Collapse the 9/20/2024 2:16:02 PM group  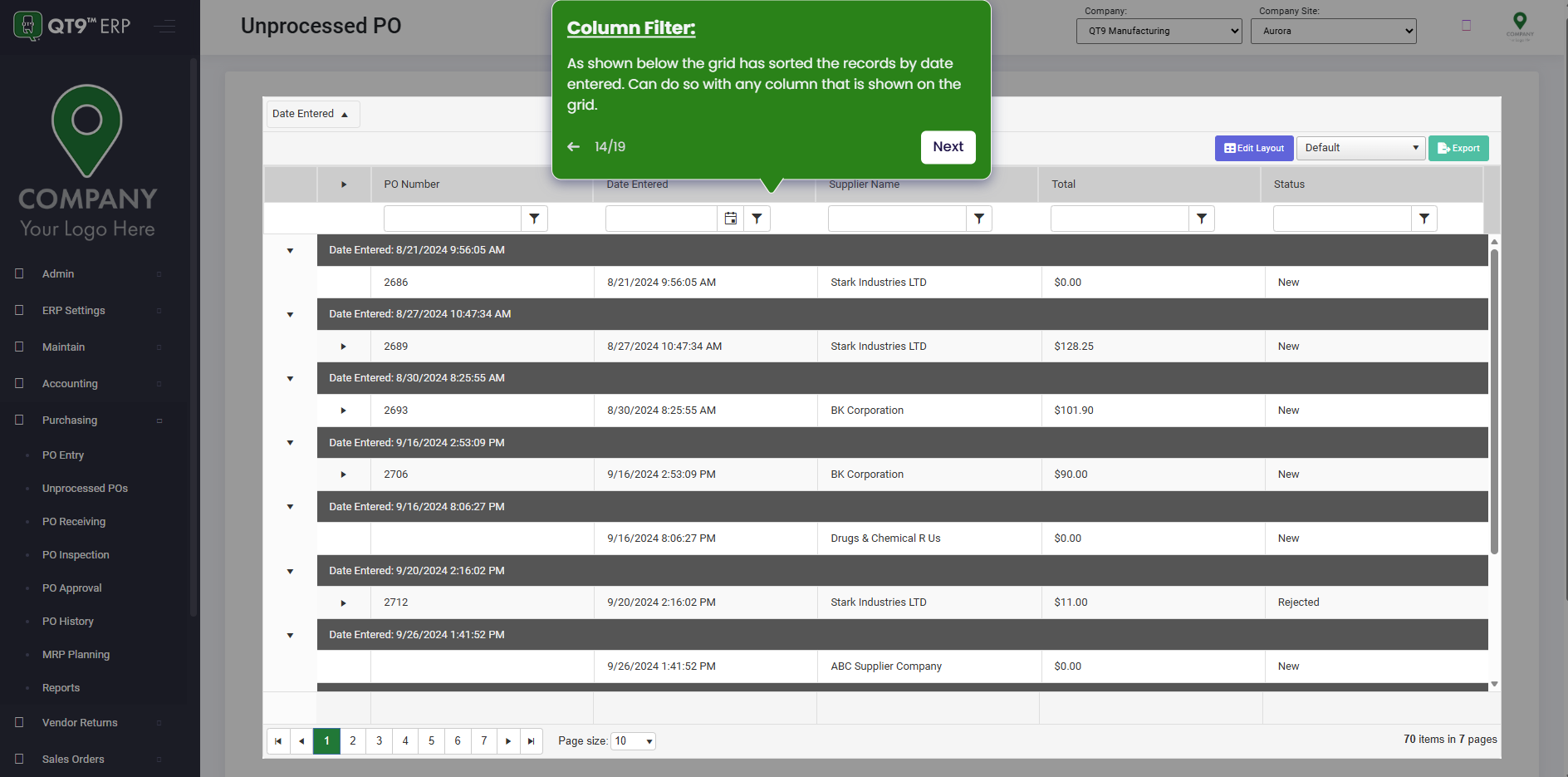[290, 571]
